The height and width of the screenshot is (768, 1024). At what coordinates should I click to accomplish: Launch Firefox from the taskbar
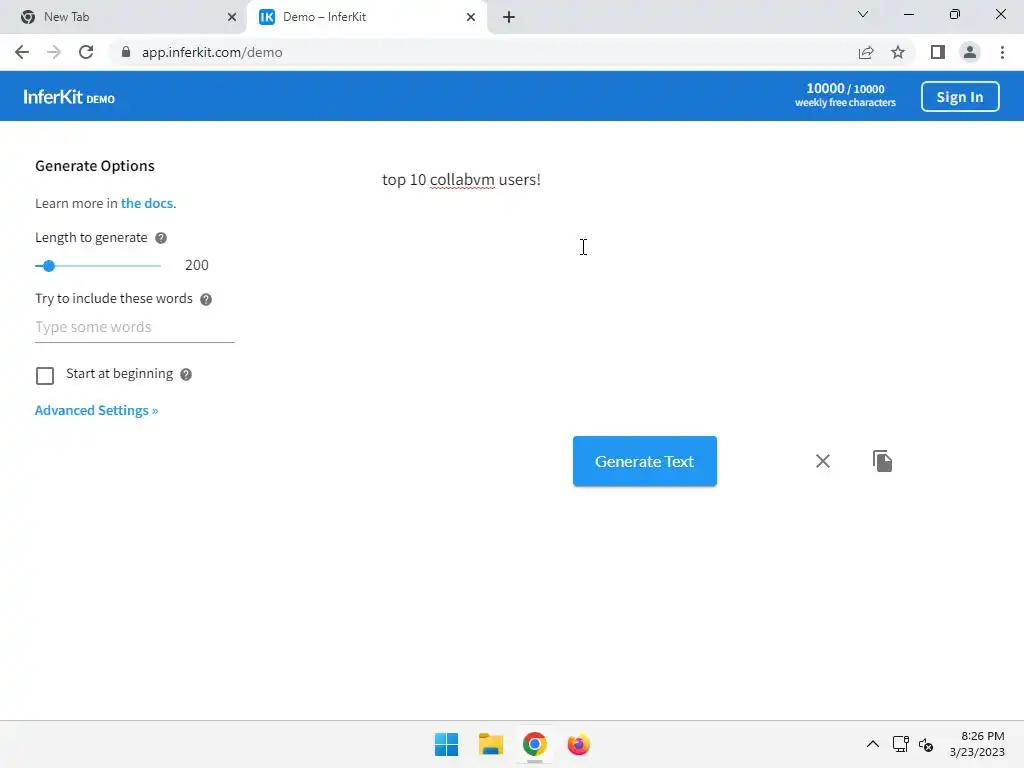click(x=578, y=744)
